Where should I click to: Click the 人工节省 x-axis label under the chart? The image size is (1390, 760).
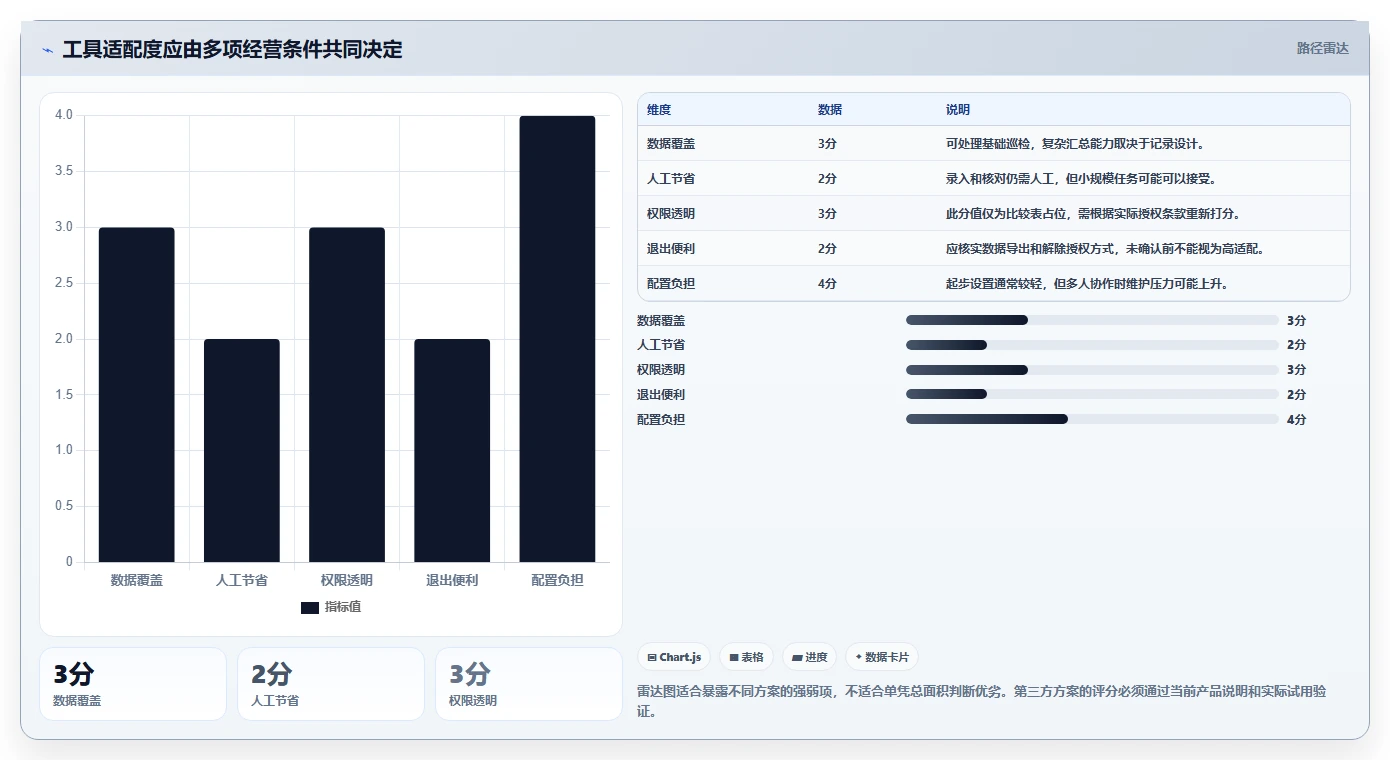(242, 580)
